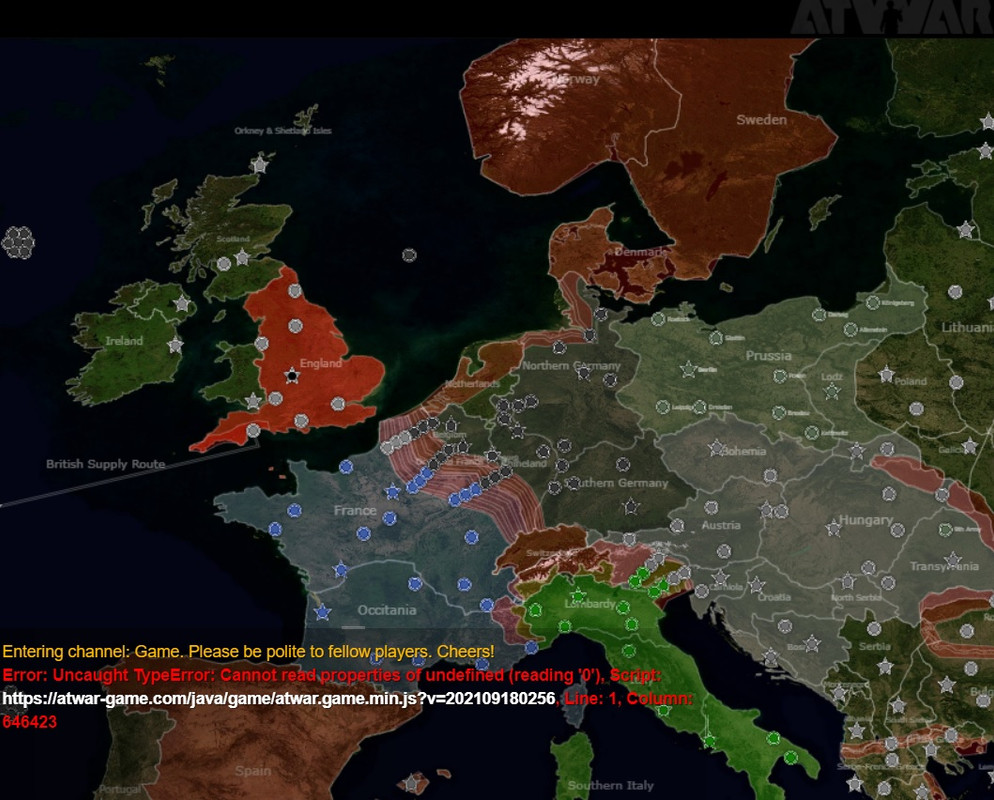Select the Bosnia capital star
This screenshot has width=994, height=800.
pos(811,645)
